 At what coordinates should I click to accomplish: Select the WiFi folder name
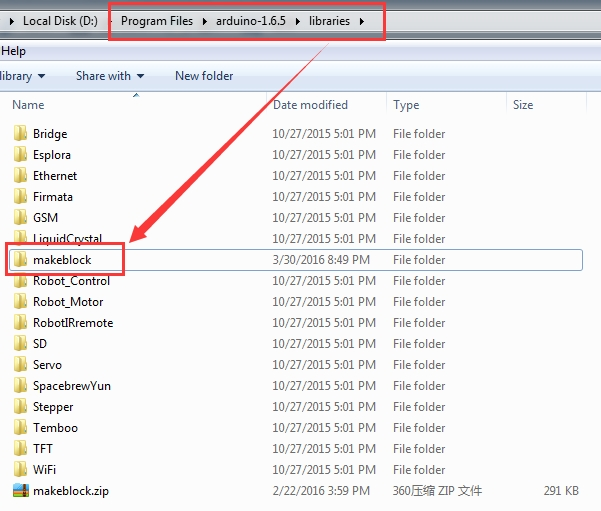coord(44,470)
